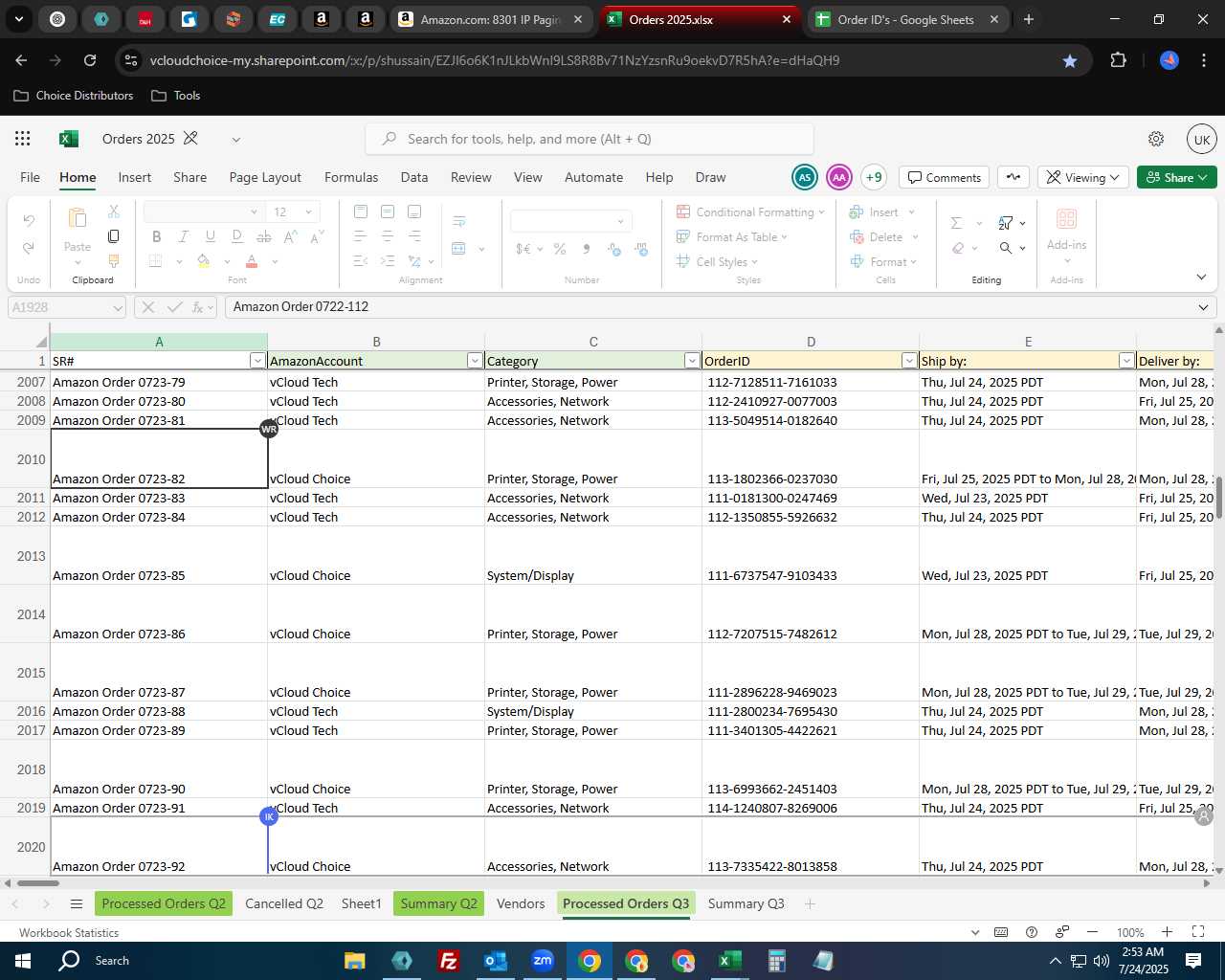The height and width of the screenshot is (980, 1225).
Task: Click the Clear eraser icon in Editing
Action: pyautogui.click(x=958, y=248)
